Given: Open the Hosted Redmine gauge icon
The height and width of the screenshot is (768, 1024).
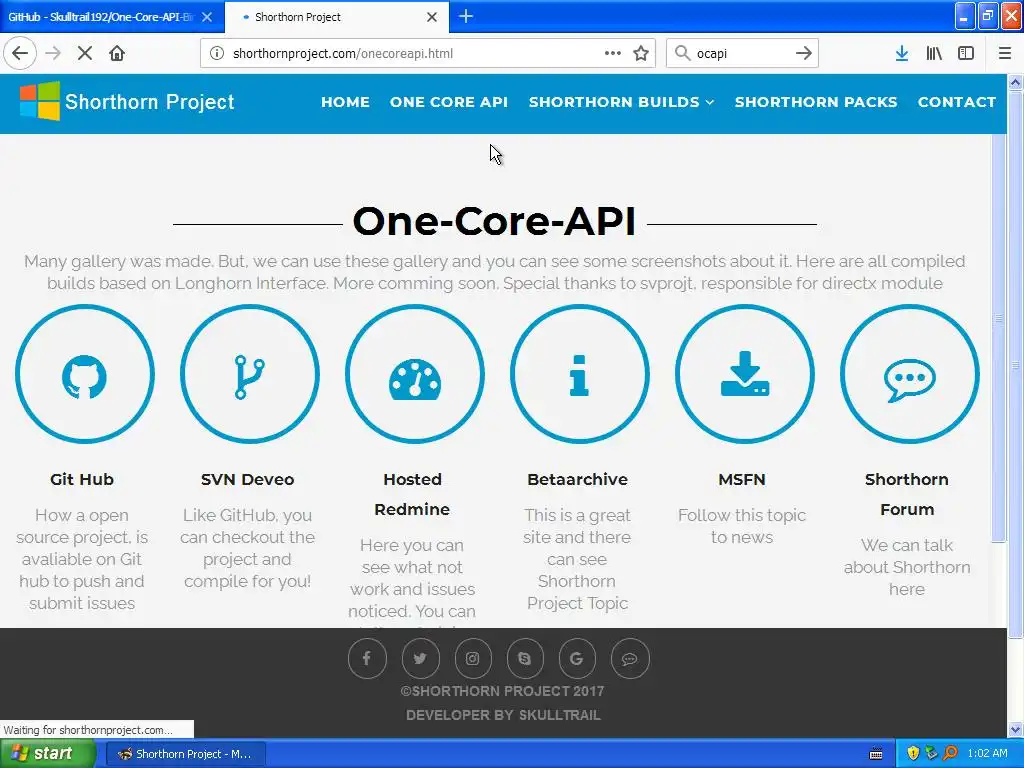Looking at the screenshot, I should tap(415, 374).
